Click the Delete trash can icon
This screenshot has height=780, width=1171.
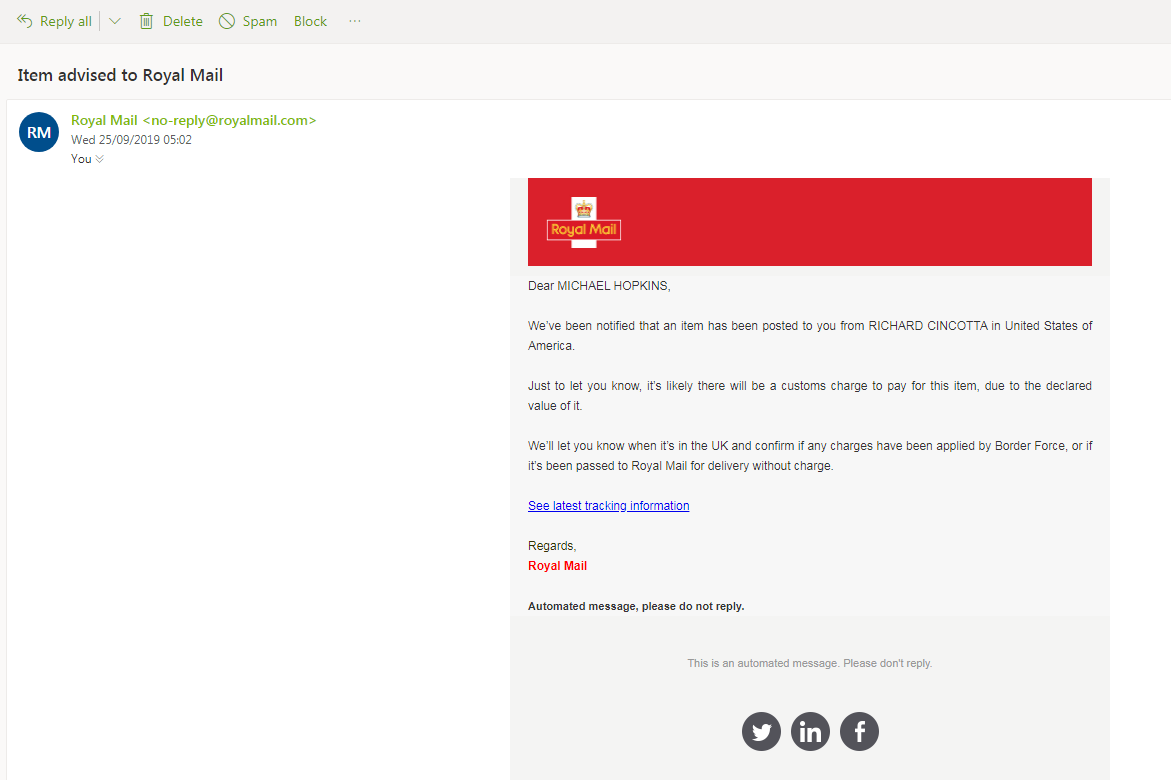tap(147, 21)
